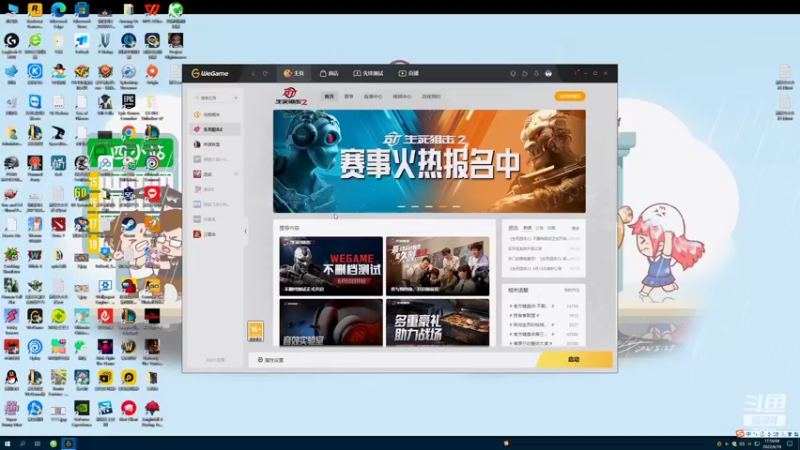The height and width of the screenshot is (450, 800).
Task: Expand the red-icon game group arrow in sidebar
Action: point(236,174)
